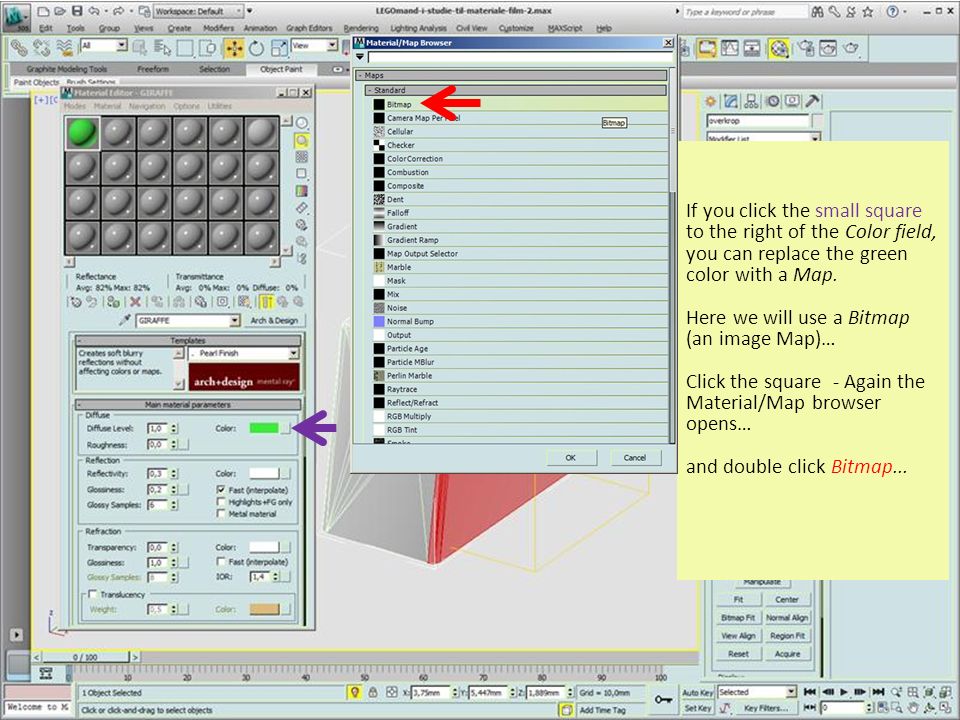This screenshot has width=960, height=720.
Task: Open the Help question mark icon
Action: tap(893, 11)
